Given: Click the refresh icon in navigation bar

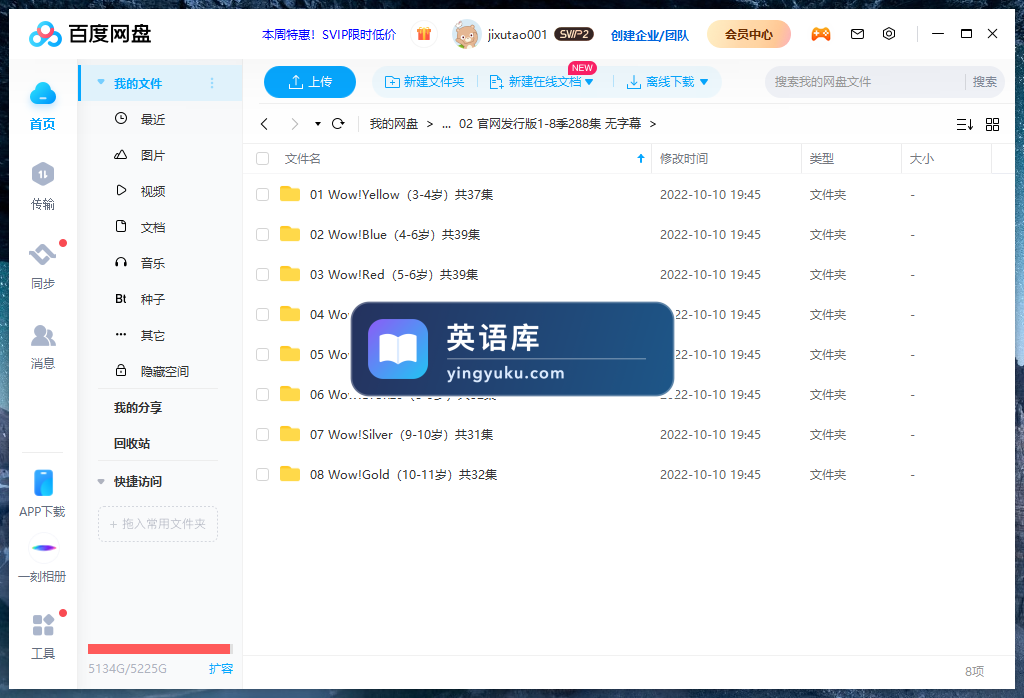Looking at the screenshot, I should 338,123.
